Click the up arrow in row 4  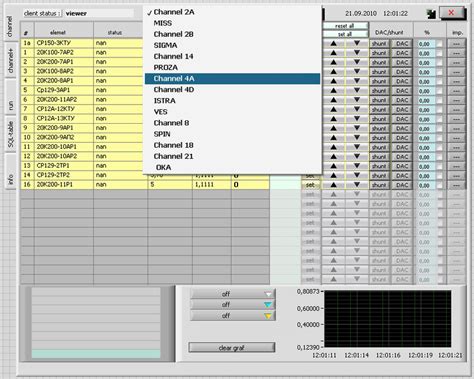[333, 81]
